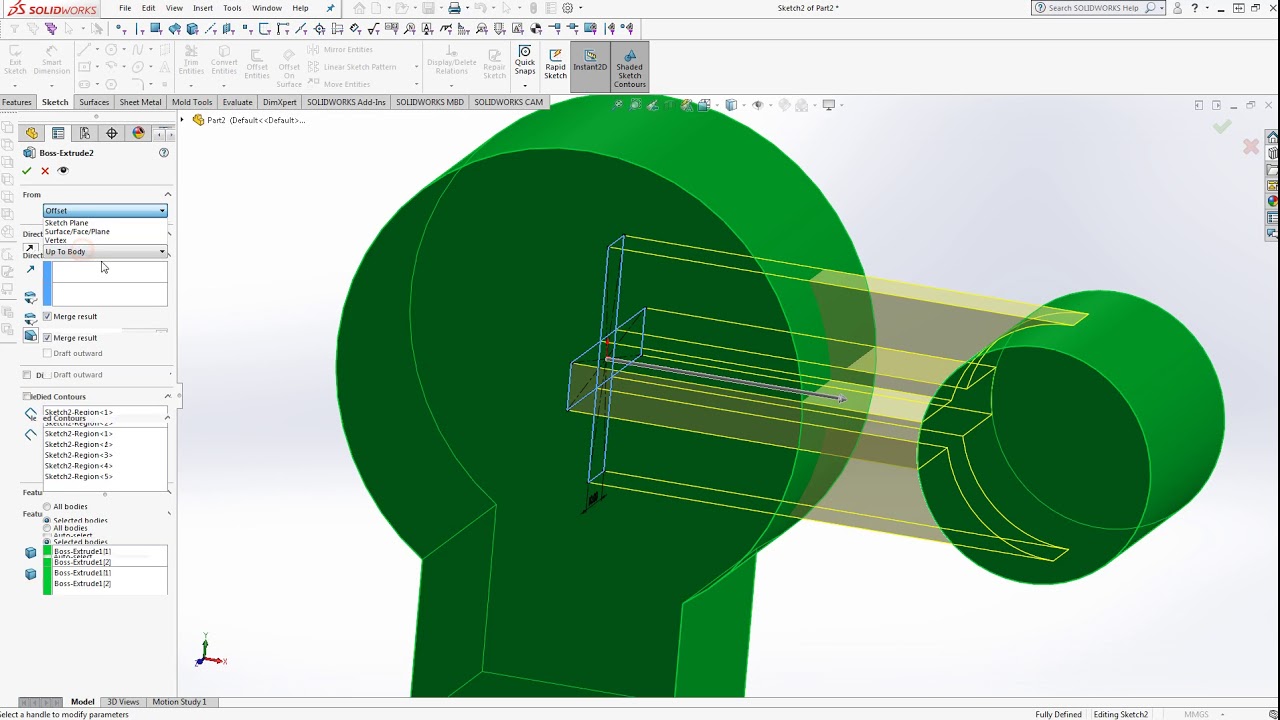Toggle Shaded Sketch Contours
Viewport: 1280px width, 720px height.
[630, 67]
